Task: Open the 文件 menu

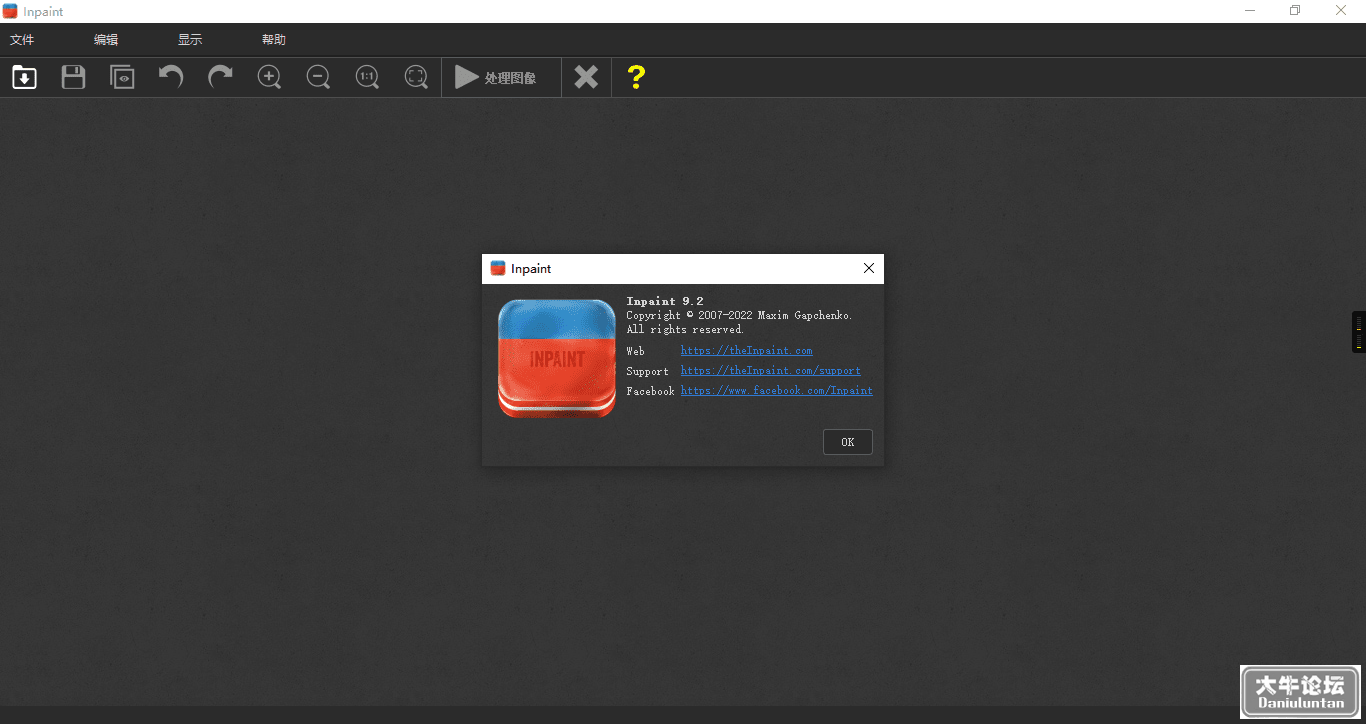Action: (x=22, y=40)
